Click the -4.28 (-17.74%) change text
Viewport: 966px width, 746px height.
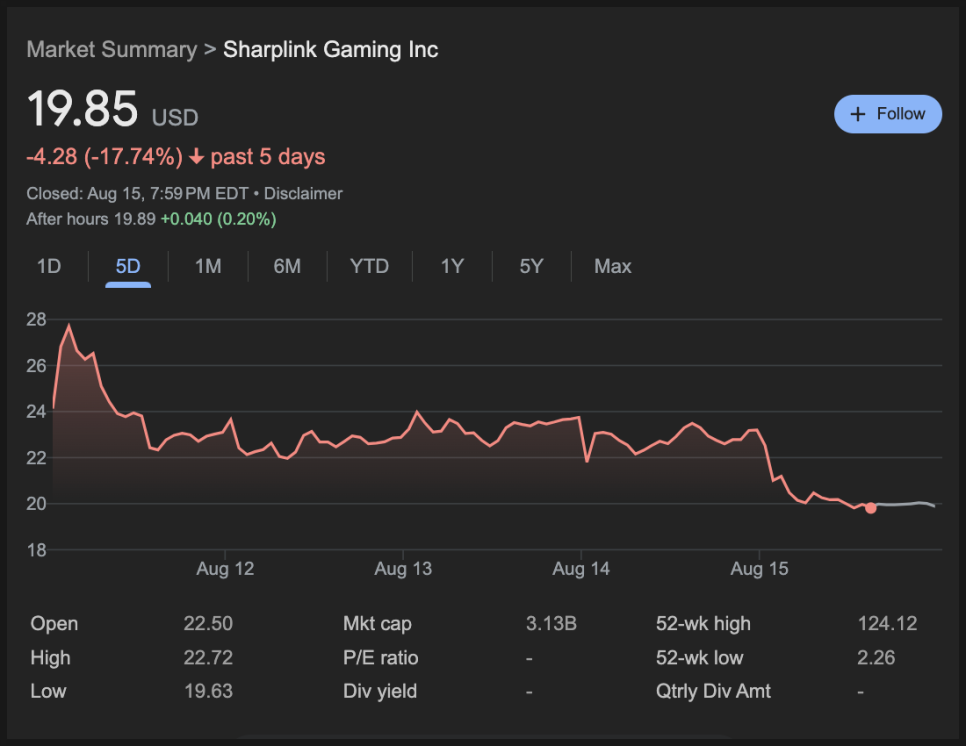pyautogui.click(x=105, y=156)
